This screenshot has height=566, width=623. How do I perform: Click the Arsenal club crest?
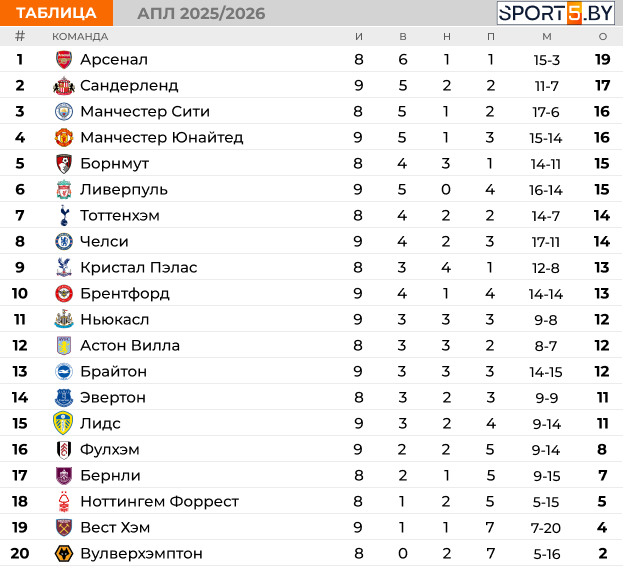(x=64, y=59)
